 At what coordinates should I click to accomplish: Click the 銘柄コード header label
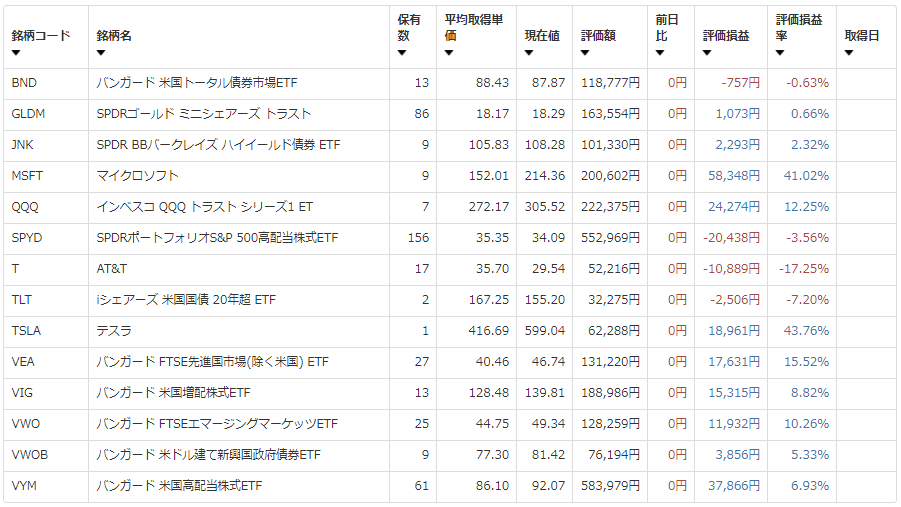(41, 36)
